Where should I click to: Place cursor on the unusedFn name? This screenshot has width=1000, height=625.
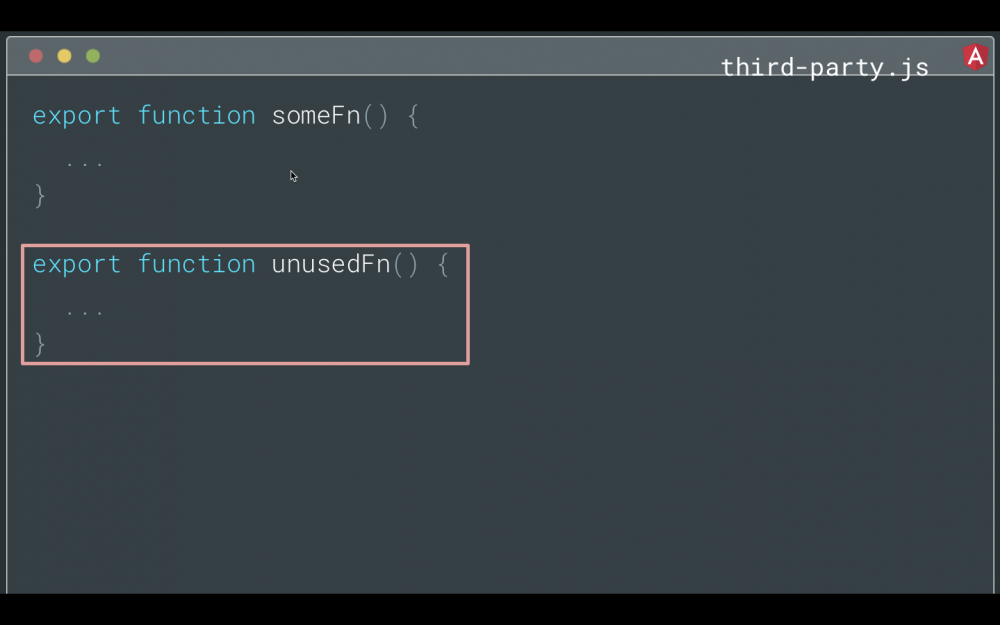[x=331, y=265]
